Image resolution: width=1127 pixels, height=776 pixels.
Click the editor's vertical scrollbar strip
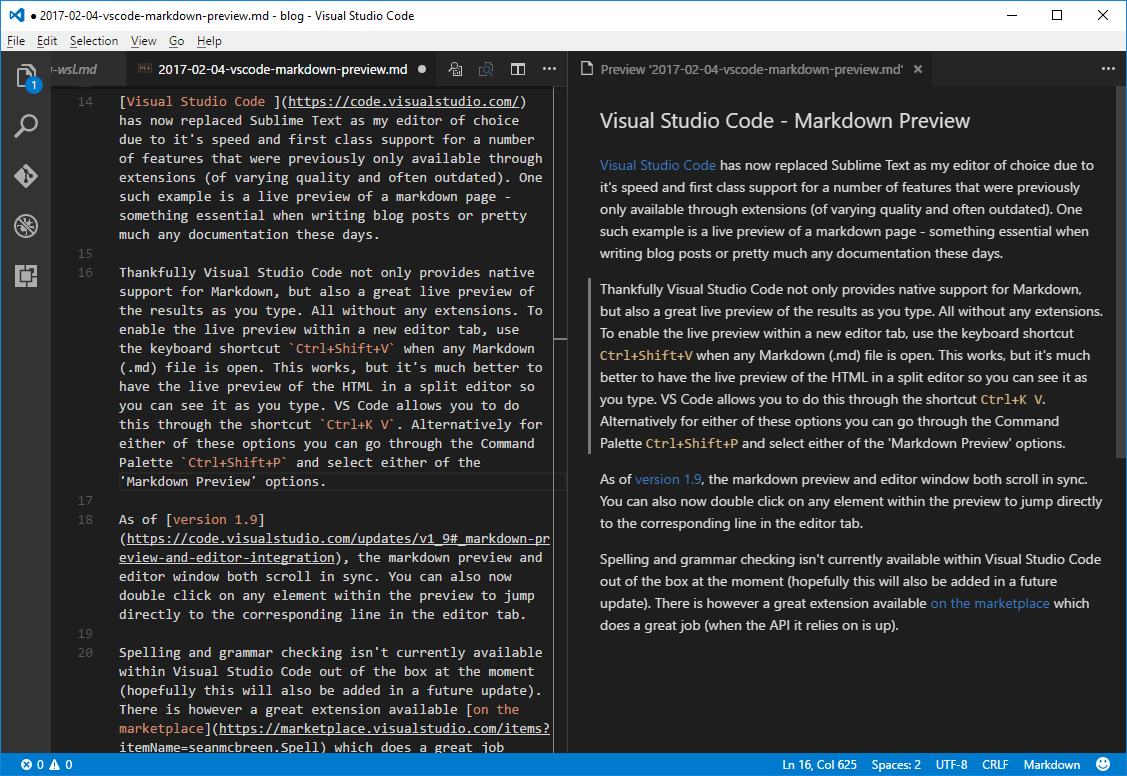pyautogui.click(x=560, y=420)
